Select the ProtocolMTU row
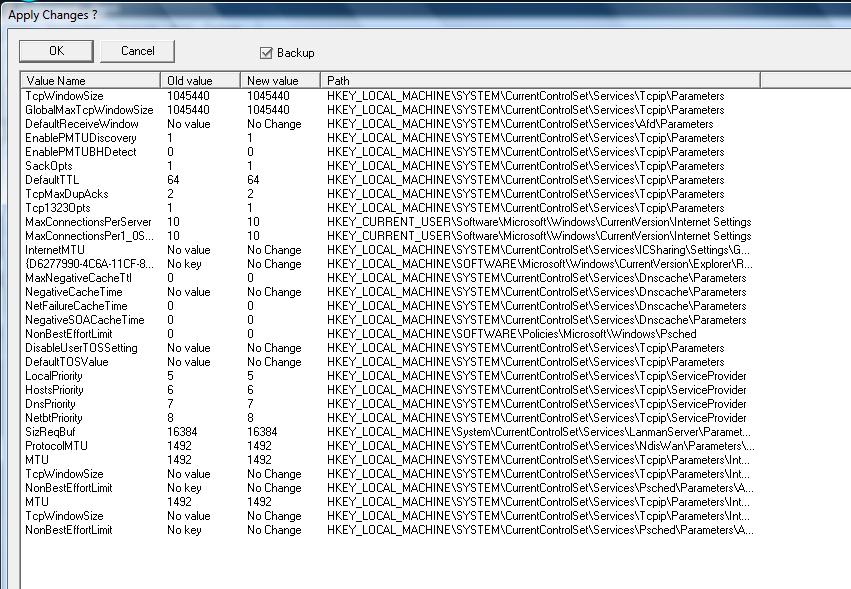Screen dimensions: 851x589 tap(56, 446)
